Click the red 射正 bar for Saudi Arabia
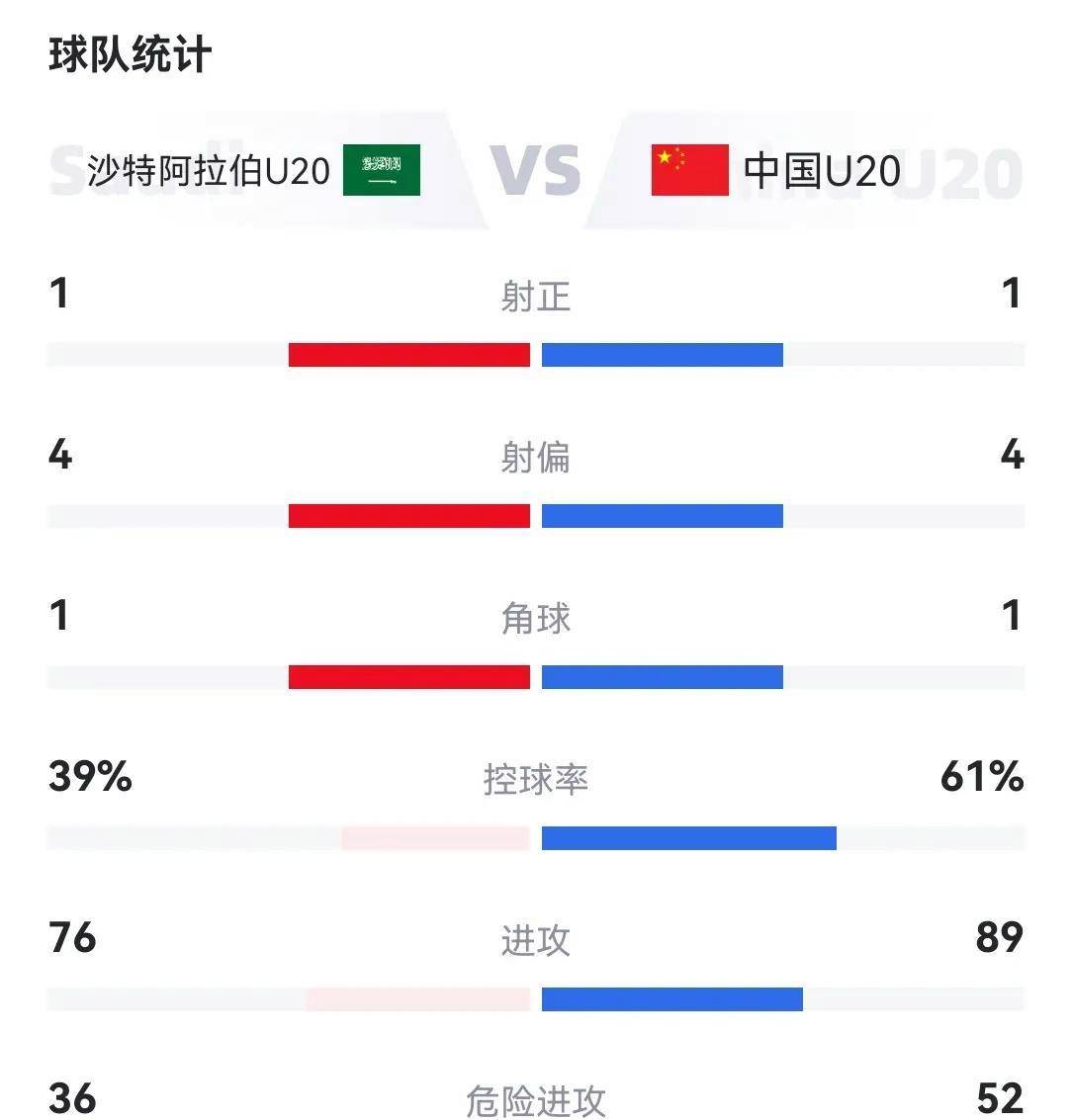Image resolution: width=1072 pixels, height=1120 pixels. (x=408, y=355)
